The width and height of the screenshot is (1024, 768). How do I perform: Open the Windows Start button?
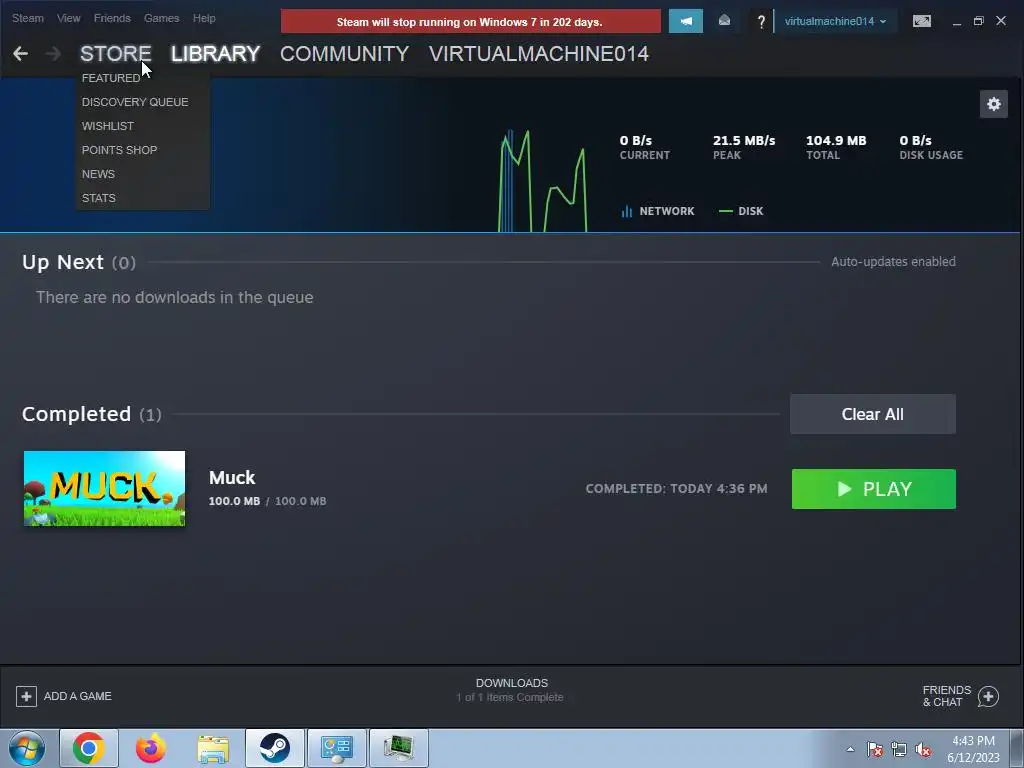pyautogui.click(x=26, y=748)
